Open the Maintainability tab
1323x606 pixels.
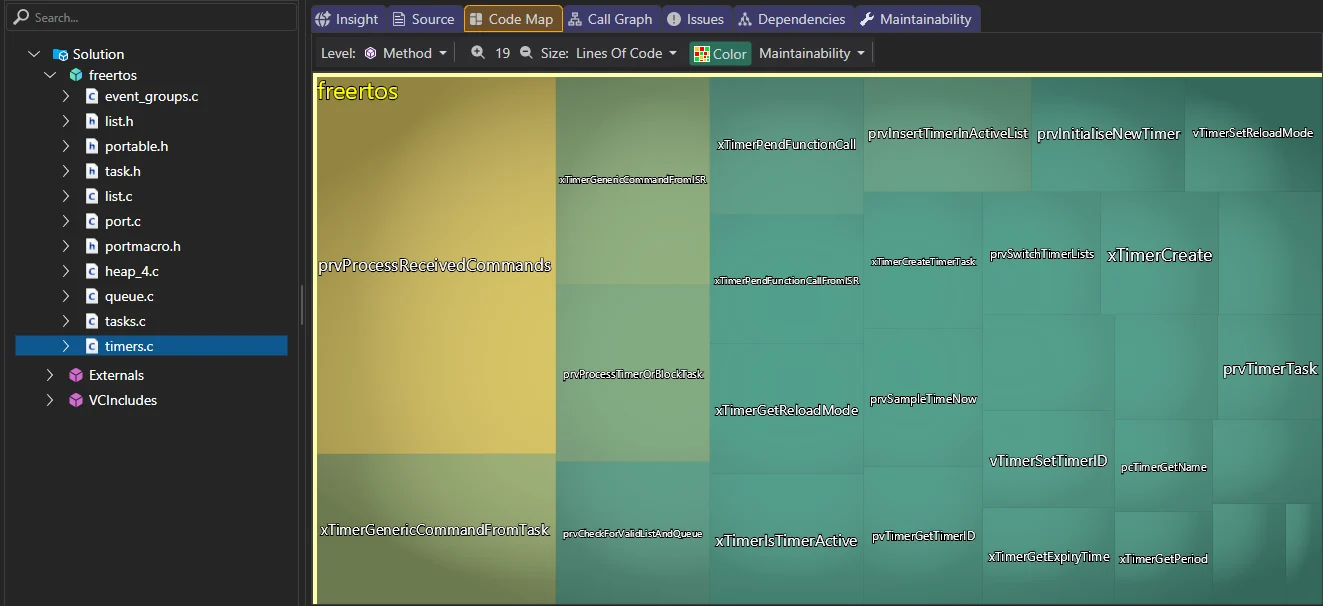(x=917, y=19)
